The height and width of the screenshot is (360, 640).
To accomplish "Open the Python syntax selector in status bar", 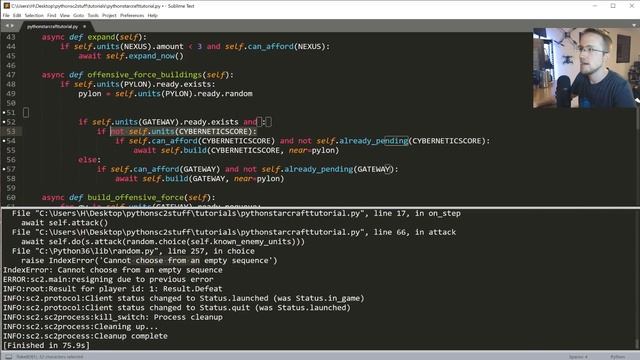I will 617,357.
